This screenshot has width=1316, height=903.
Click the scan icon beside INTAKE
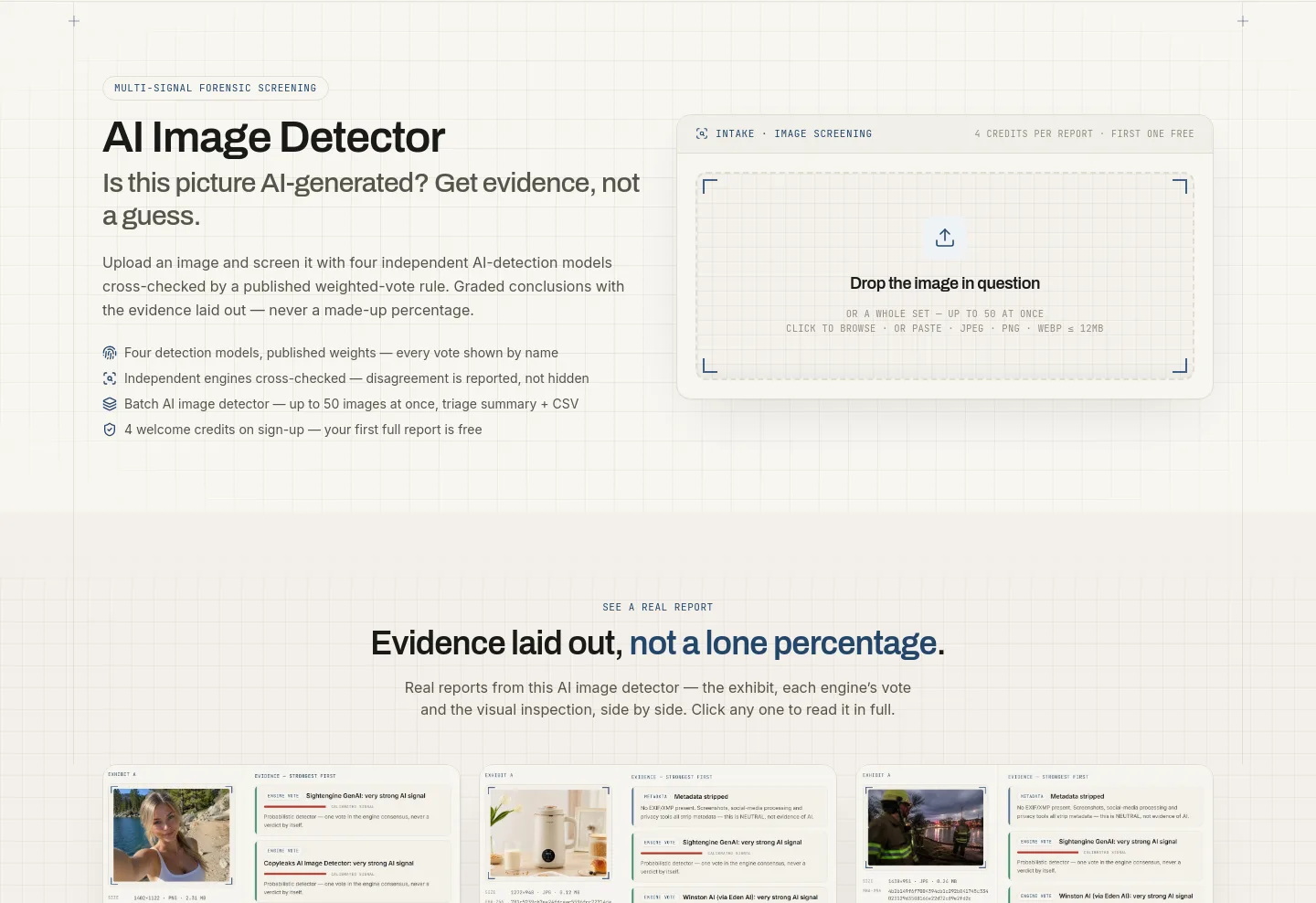702,133
